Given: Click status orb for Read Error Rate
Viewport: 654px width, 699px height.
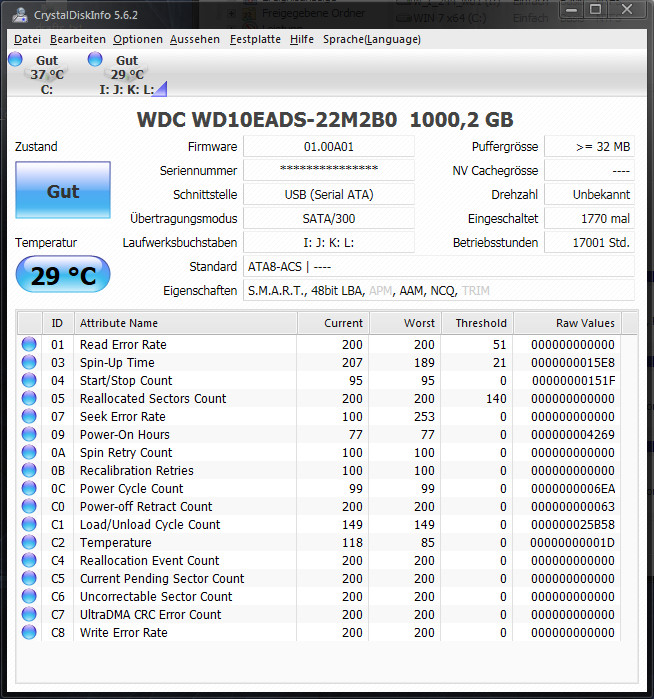Looking at the screenshot, I should point(29,345).
